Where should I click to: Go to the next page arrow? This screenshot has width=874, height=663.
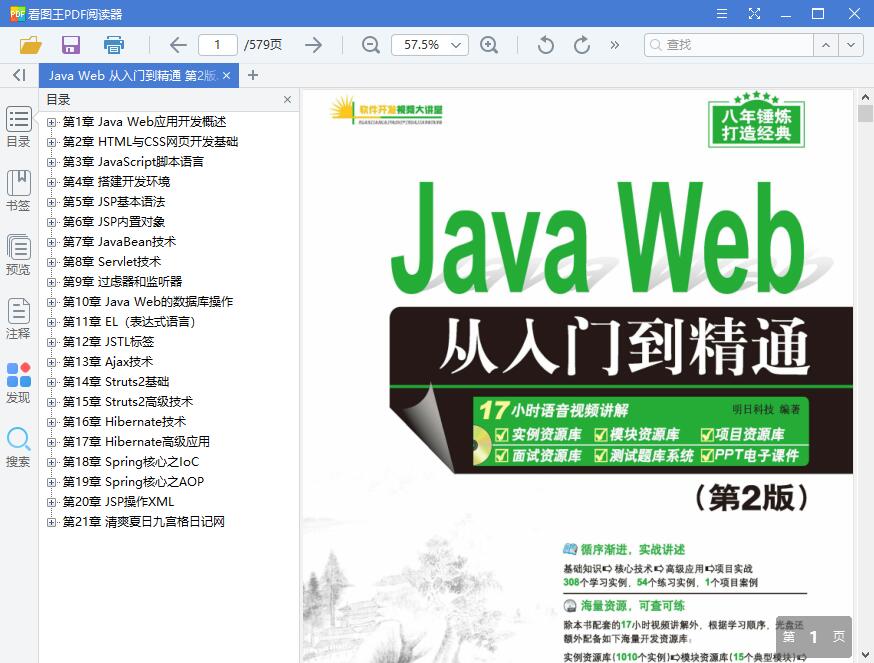(313, 45)
